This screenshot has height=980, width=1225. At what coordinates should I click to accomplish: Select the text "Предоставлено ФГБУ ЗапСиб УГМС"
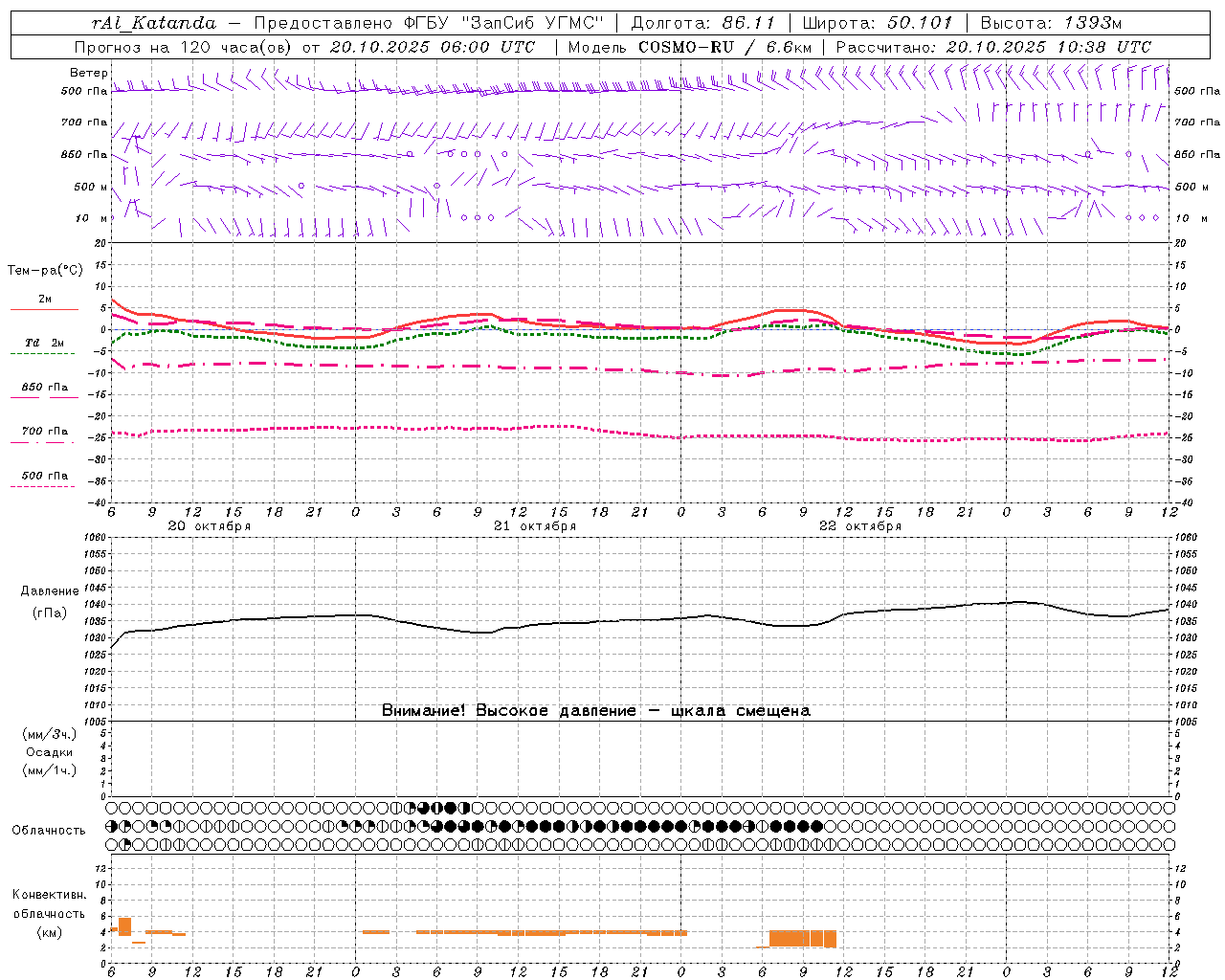pos(429,23)
